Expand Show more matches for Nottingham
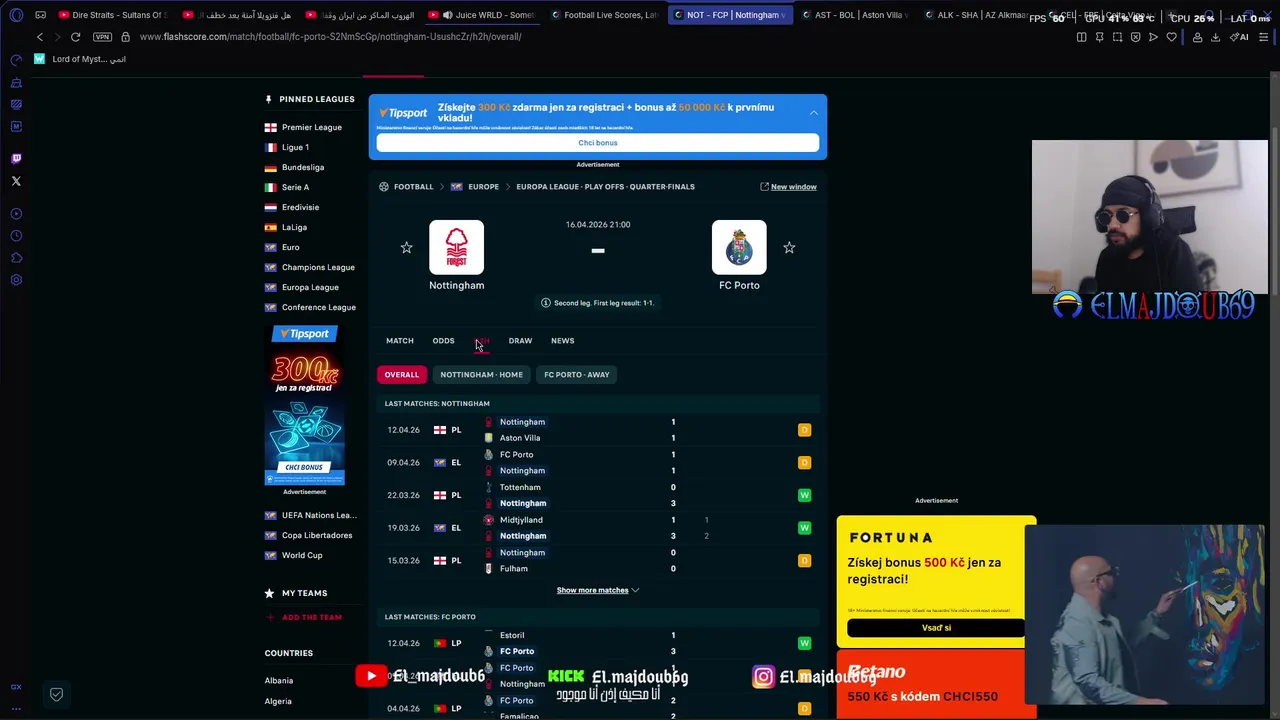This screenshot has height=720, width=1280. pyautogui.click(x=597, y=590)
